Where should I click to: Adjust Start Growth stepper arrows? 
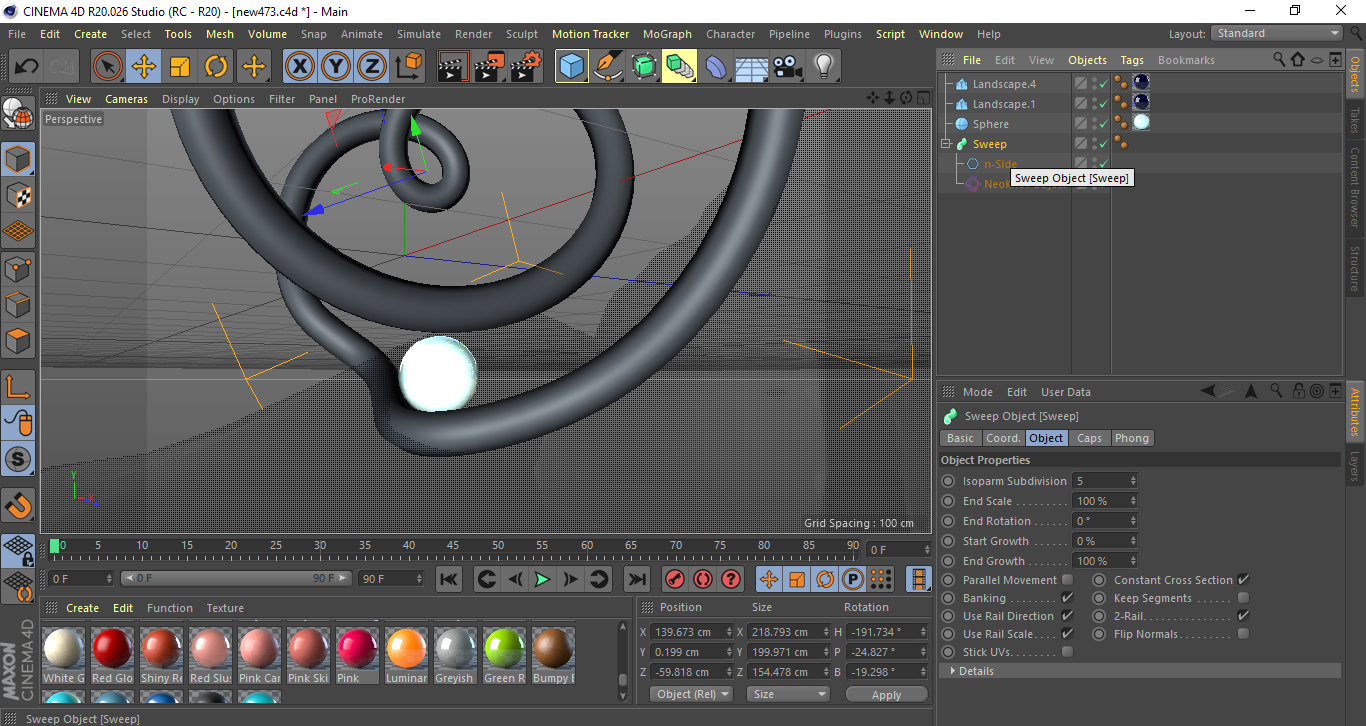click(x=1133, y=541)
